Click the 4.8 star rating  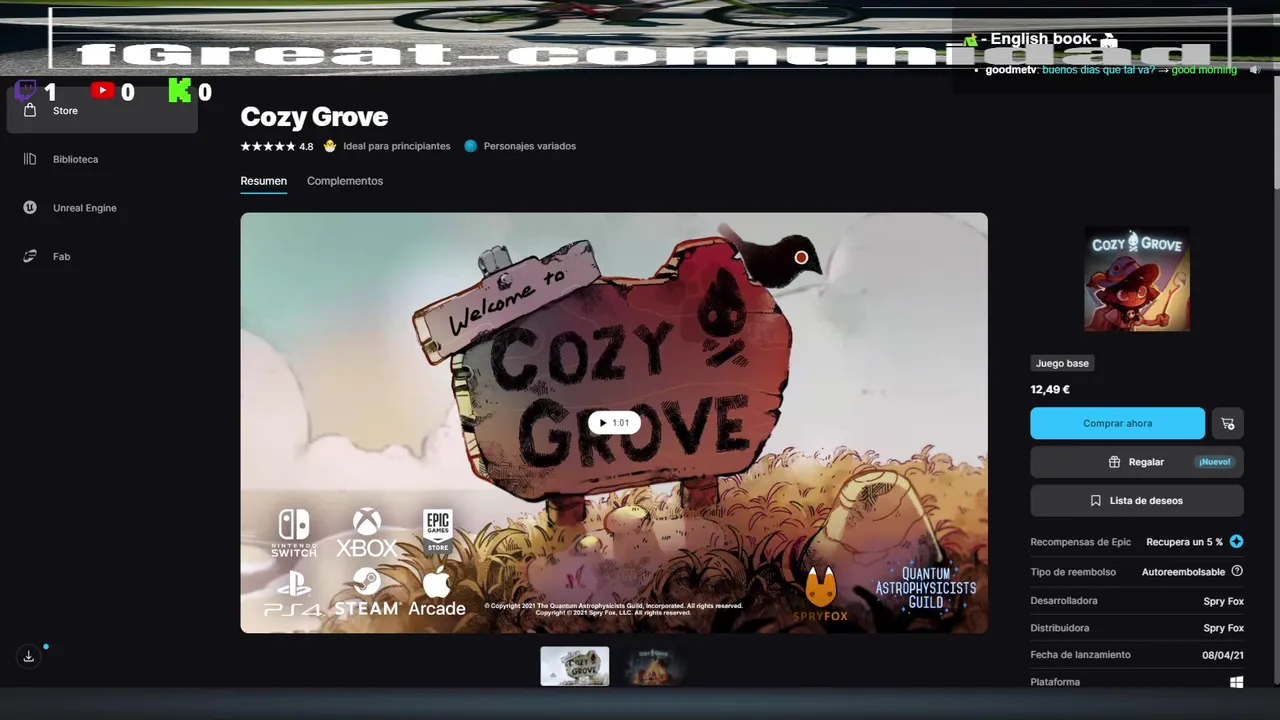point(277,146)
